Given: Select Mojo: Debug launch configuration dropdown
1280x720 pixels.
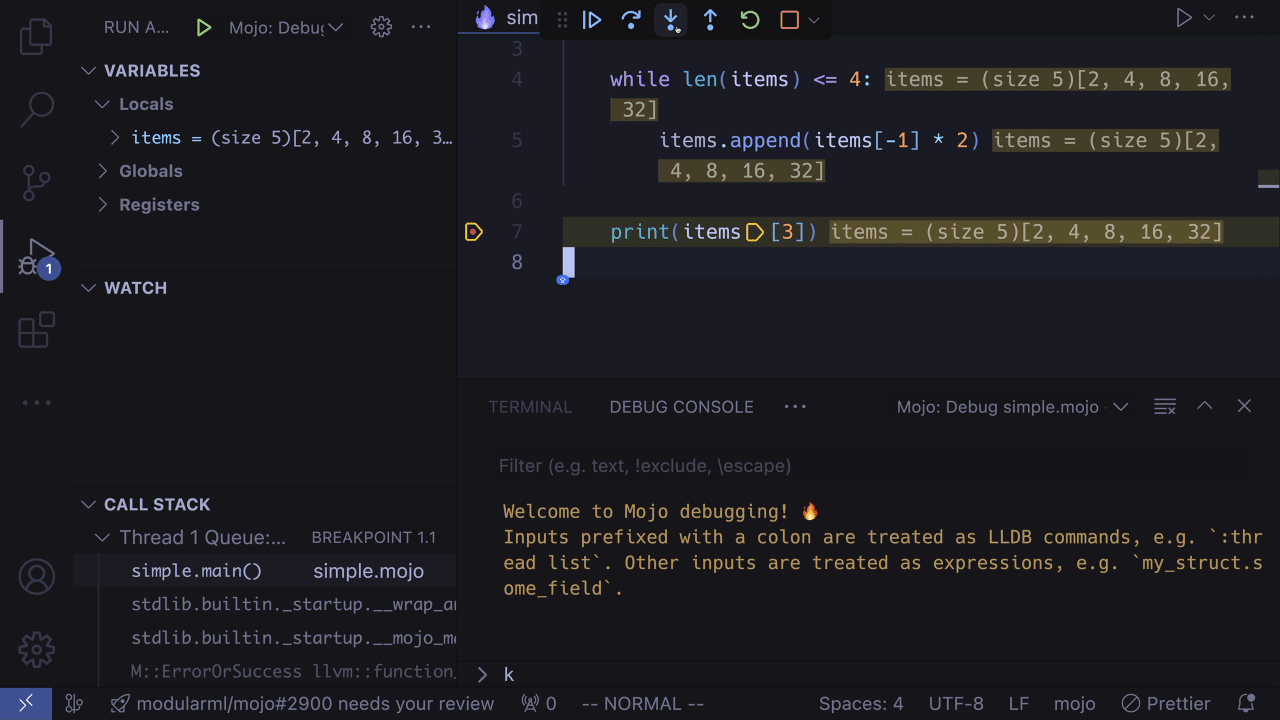Looking at the screenshot, I should coord(286,28).
